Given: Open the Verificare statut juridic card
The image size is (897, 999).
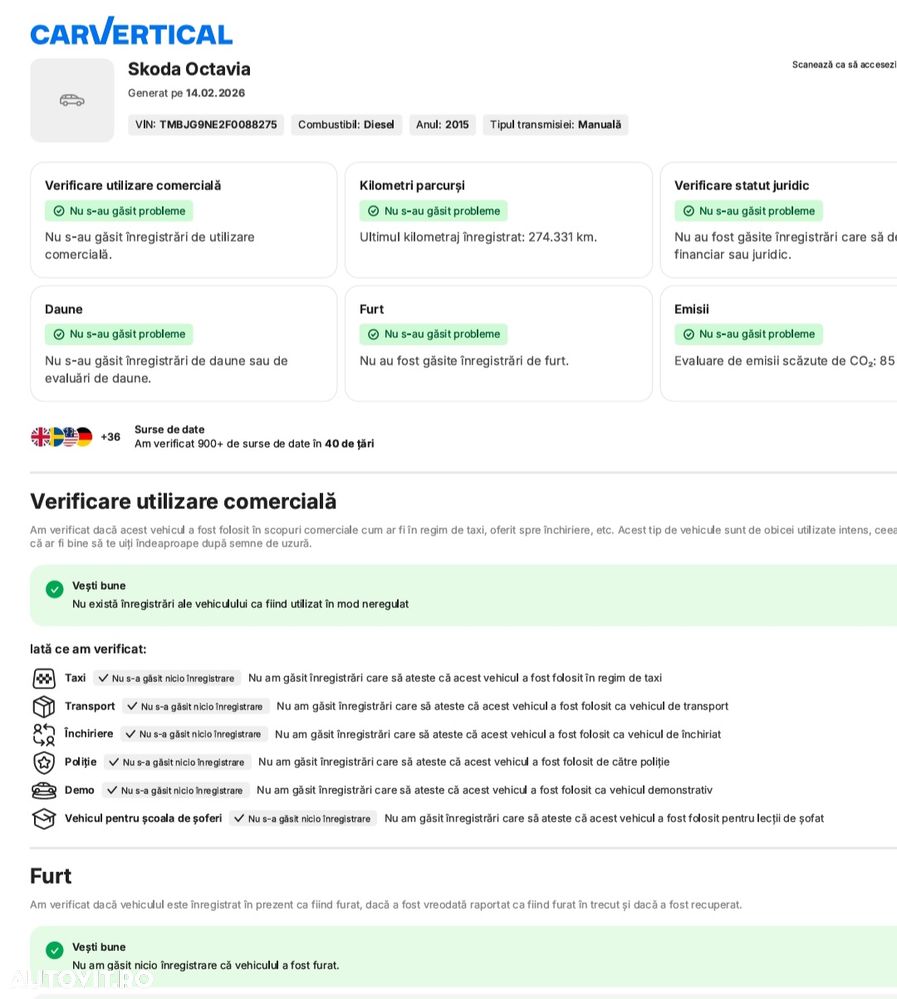Looking at the screenshot, I should [x=779, y=220].
